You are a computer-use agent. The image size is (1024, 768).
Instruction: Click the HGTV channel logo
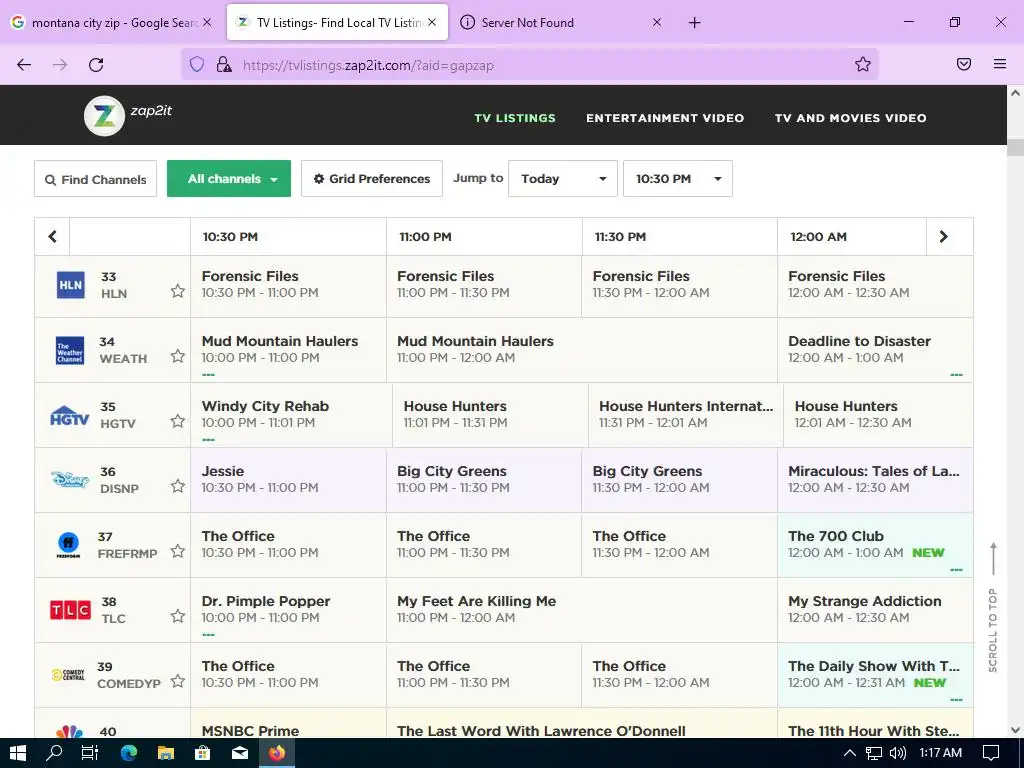(x=69, y=416)
